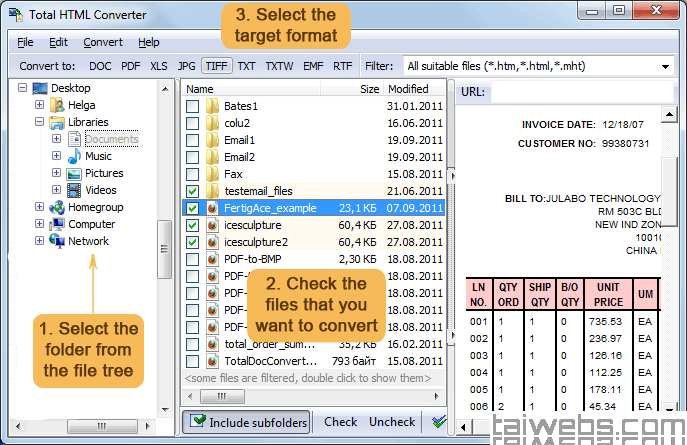The width and height of the screenshot is (687, 445).
Task: Collapse the Libraries tree node
Action: [40, 122]
